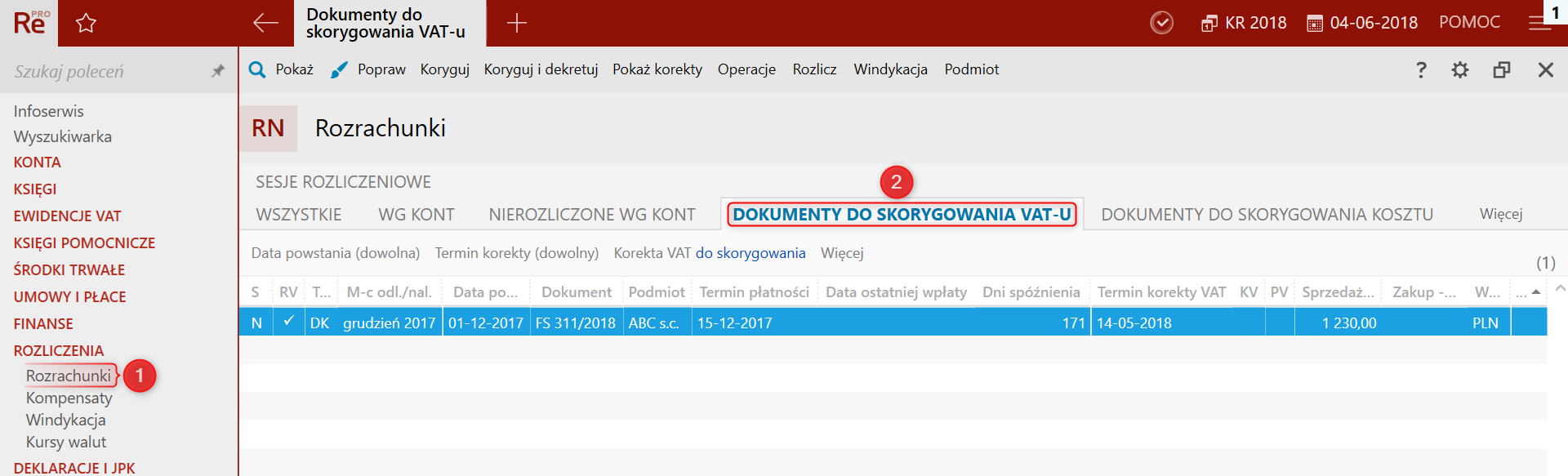This screenshot has height=476, width=1568.
Task: Click the RN module badge
Action: [268, 128]
